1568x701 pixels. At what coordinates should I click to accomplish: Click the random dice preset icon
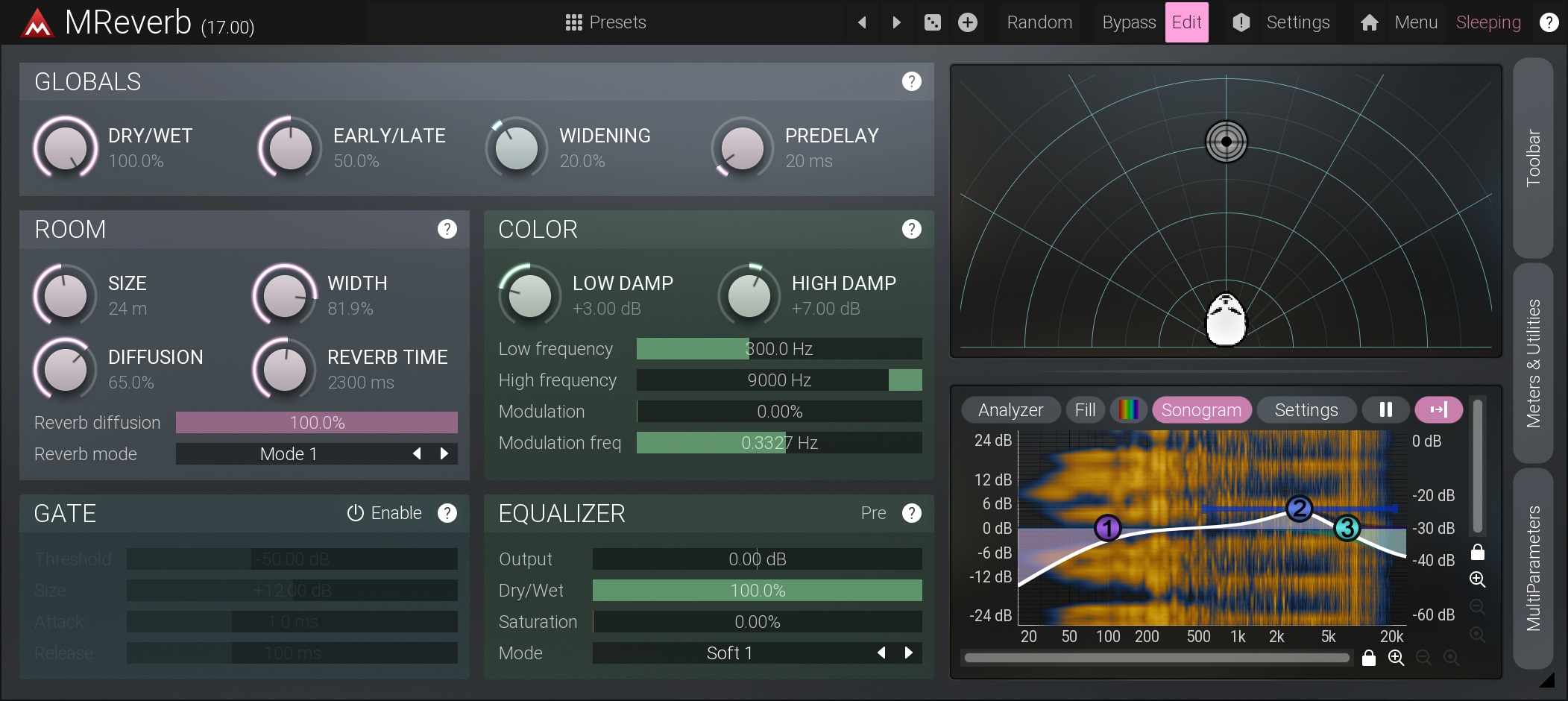[932, 22]
